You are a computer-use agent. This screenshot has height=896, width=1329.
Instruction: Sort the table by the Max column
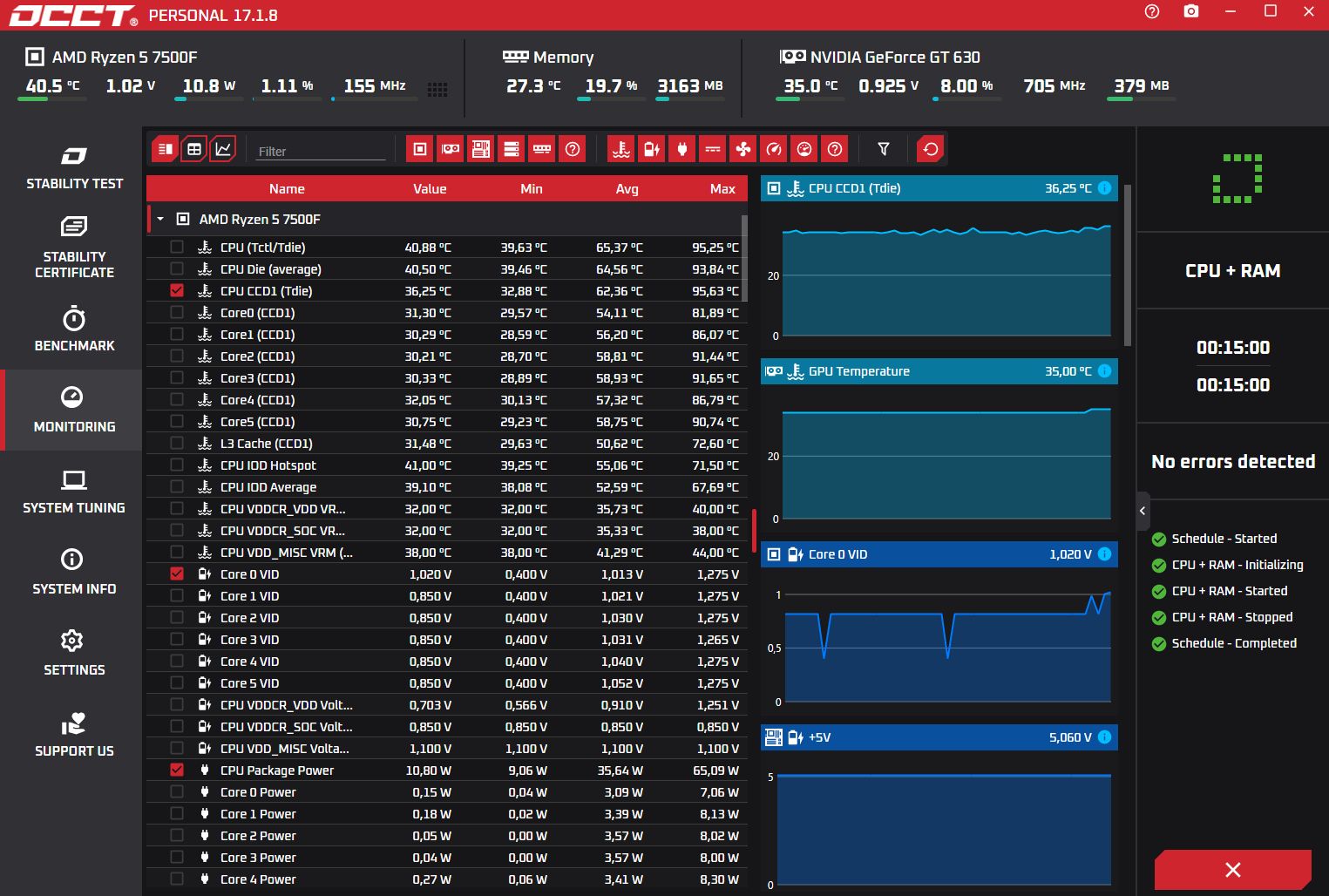(x=722, y=189)
